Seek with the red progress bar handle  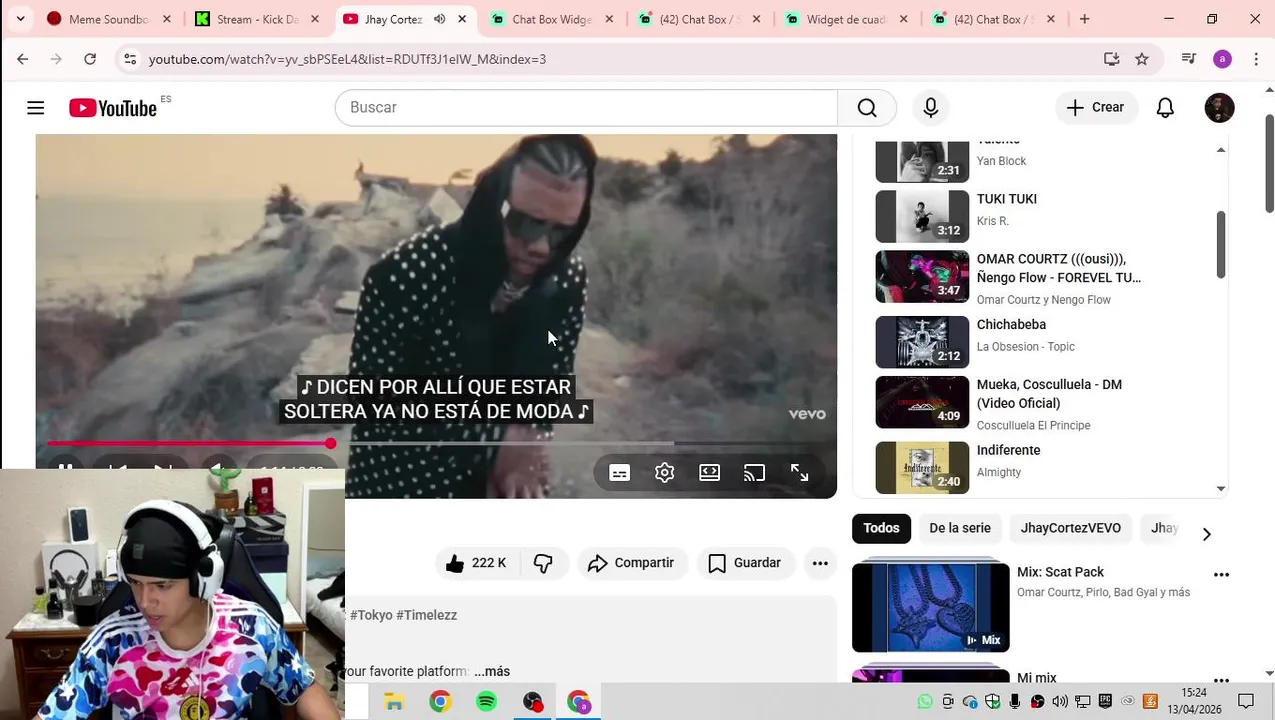(x=330, y=443)
